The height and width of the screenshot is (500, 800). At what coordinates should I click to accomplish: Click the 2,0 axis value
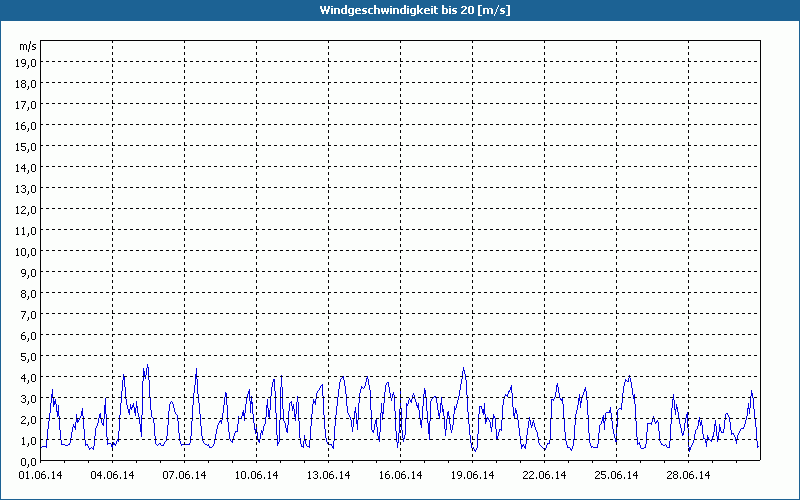(28, 419)
